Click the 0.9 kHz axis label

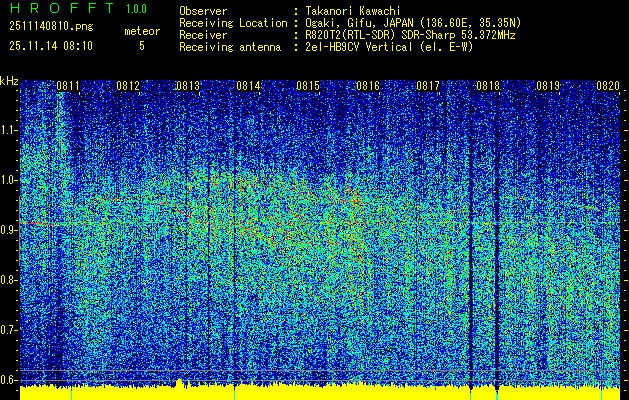[9, 230]
